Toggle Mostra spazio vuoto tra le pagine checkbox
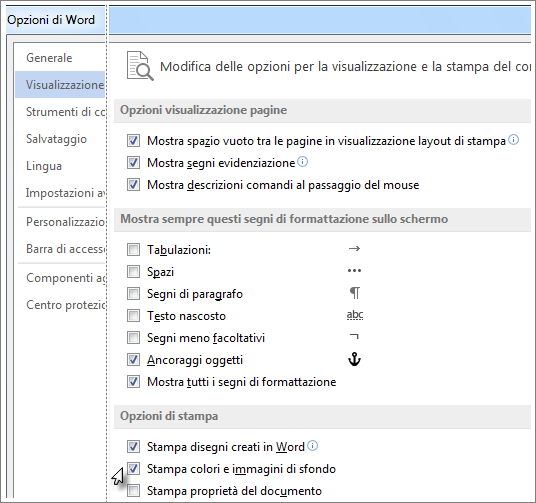 (133, 141)
